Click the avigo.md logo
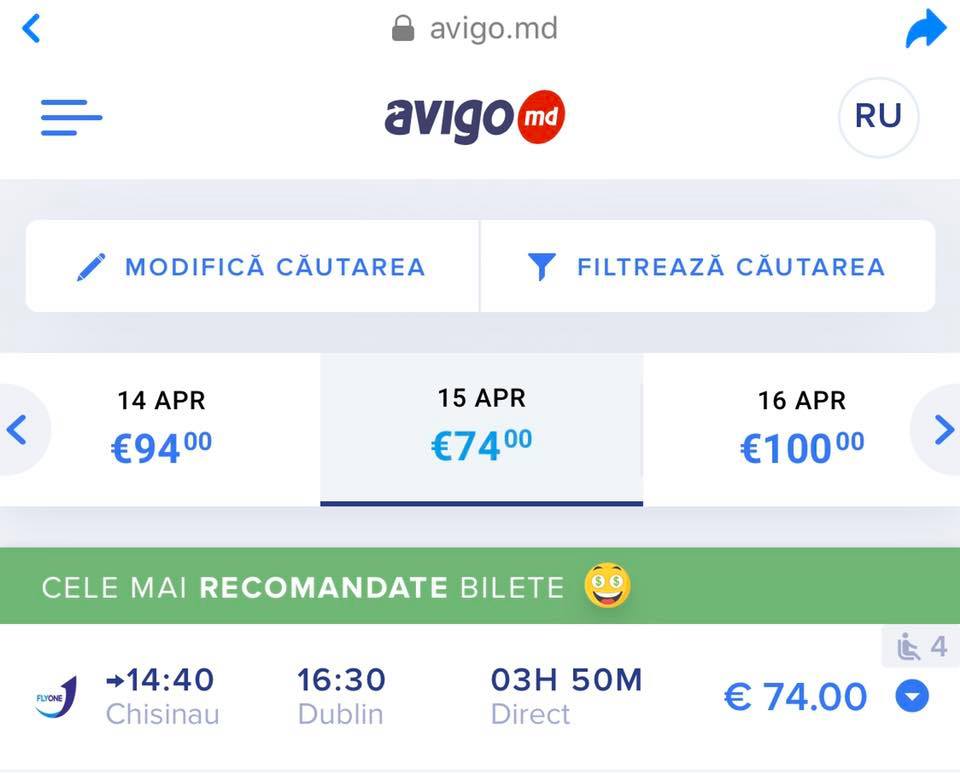Screen dimensions: 960x774 point(474,117)
